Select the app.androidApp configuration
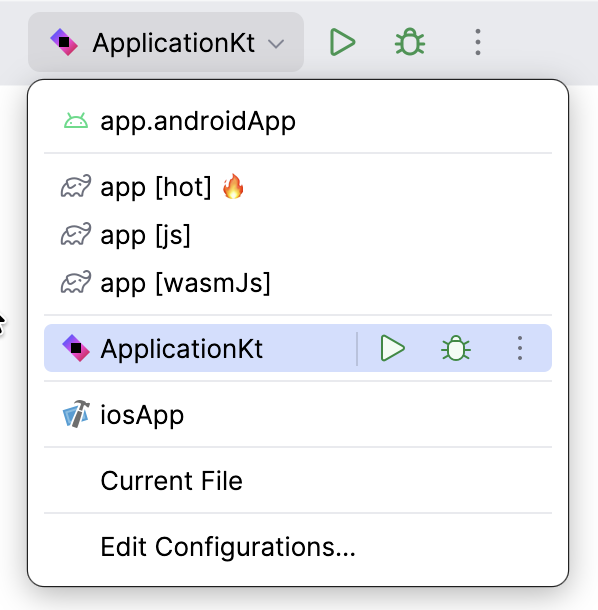The image size is (598, 610). click(x=298, y=121)
